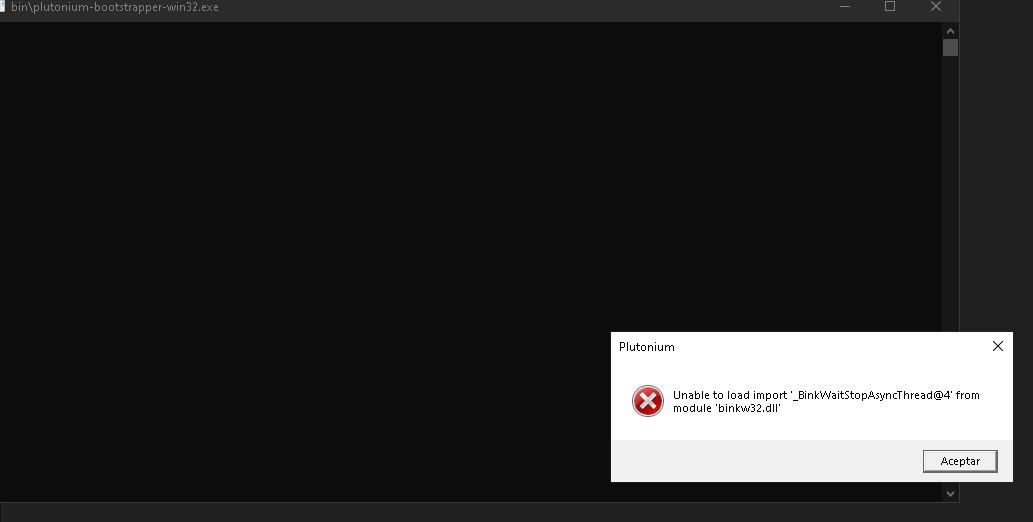
Task: Click the 'Plutonium' dialog title
Action: 646,347
